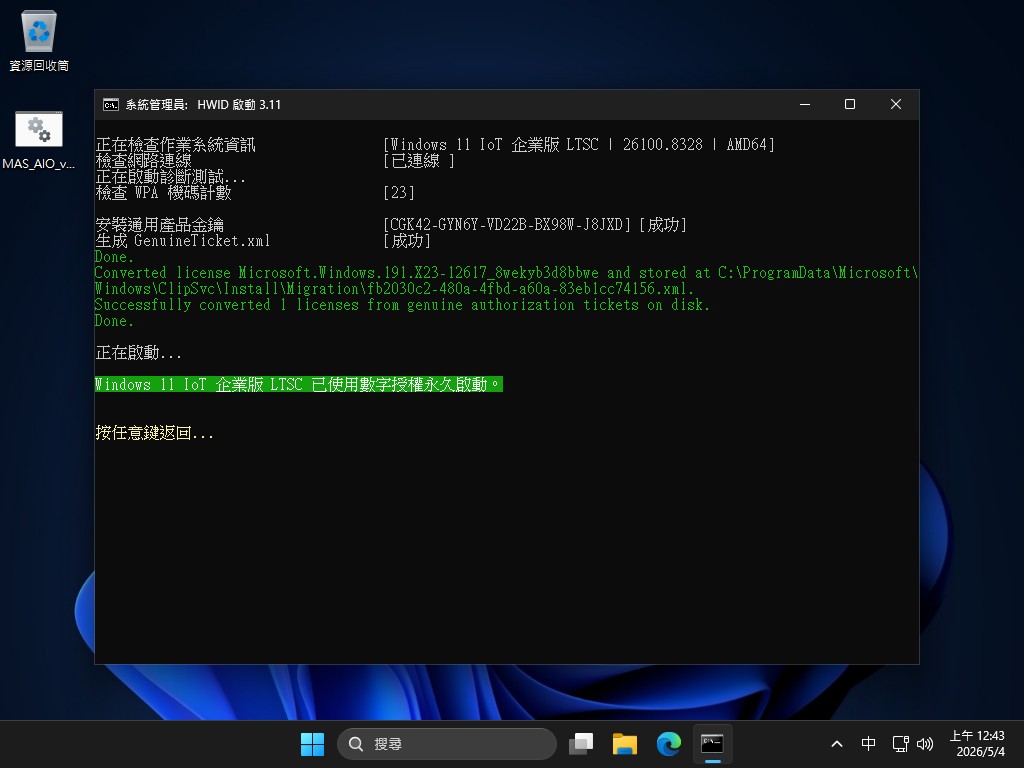Switch the 中 input method indicator
The image size is (1024, 768).
pos(868,744)
